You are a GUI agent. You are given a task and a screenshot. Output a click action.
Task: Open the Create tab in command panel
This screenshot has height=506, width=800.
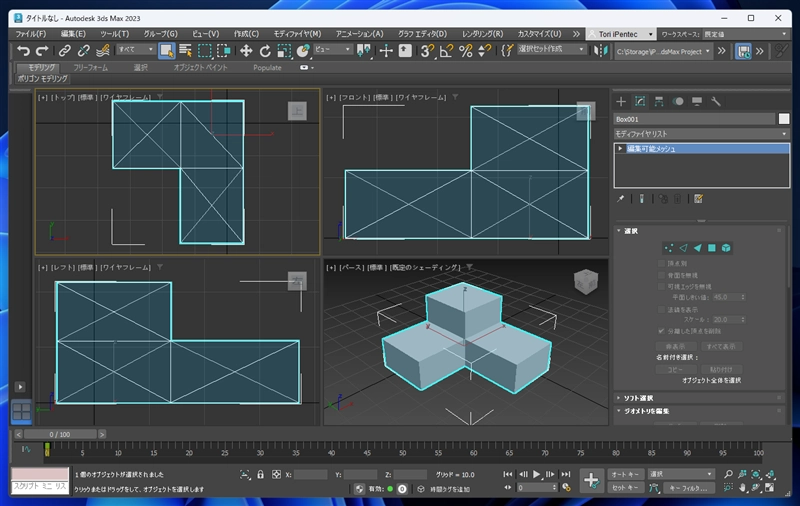621,101
